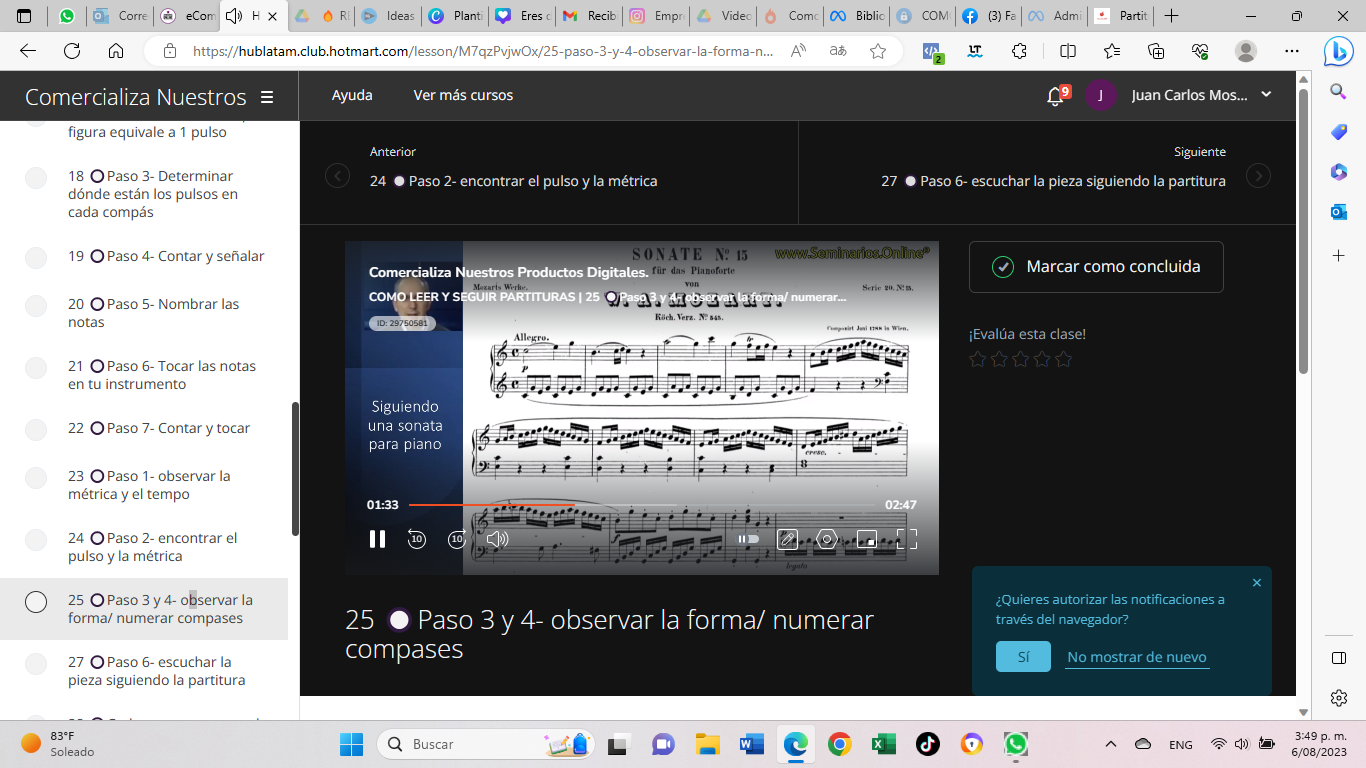Image resolution: width=1366 pixels, height=768 pixels.
Task: Mark lesson 22 Contar y tocar circle
Action: pos(36,429)
